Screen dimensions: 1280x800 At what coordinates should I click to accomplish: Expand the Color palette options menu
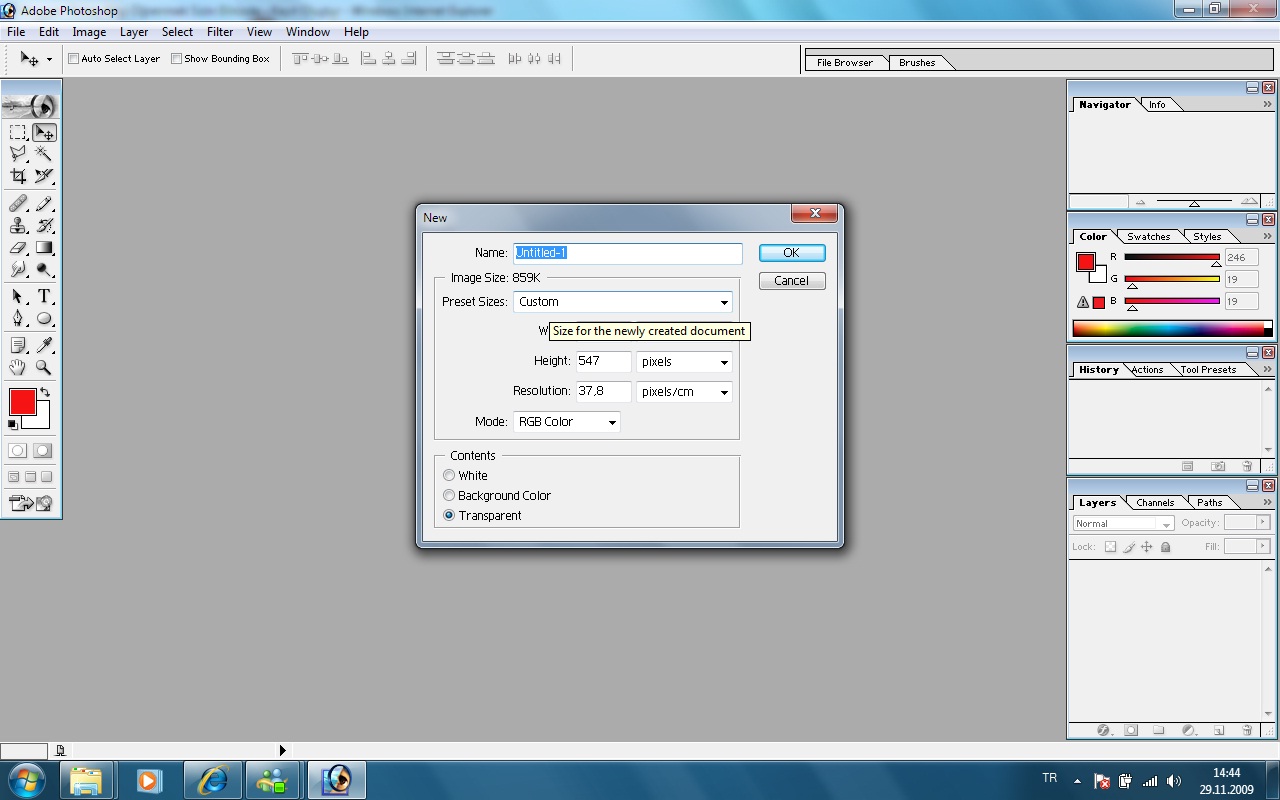(1268, 237)
